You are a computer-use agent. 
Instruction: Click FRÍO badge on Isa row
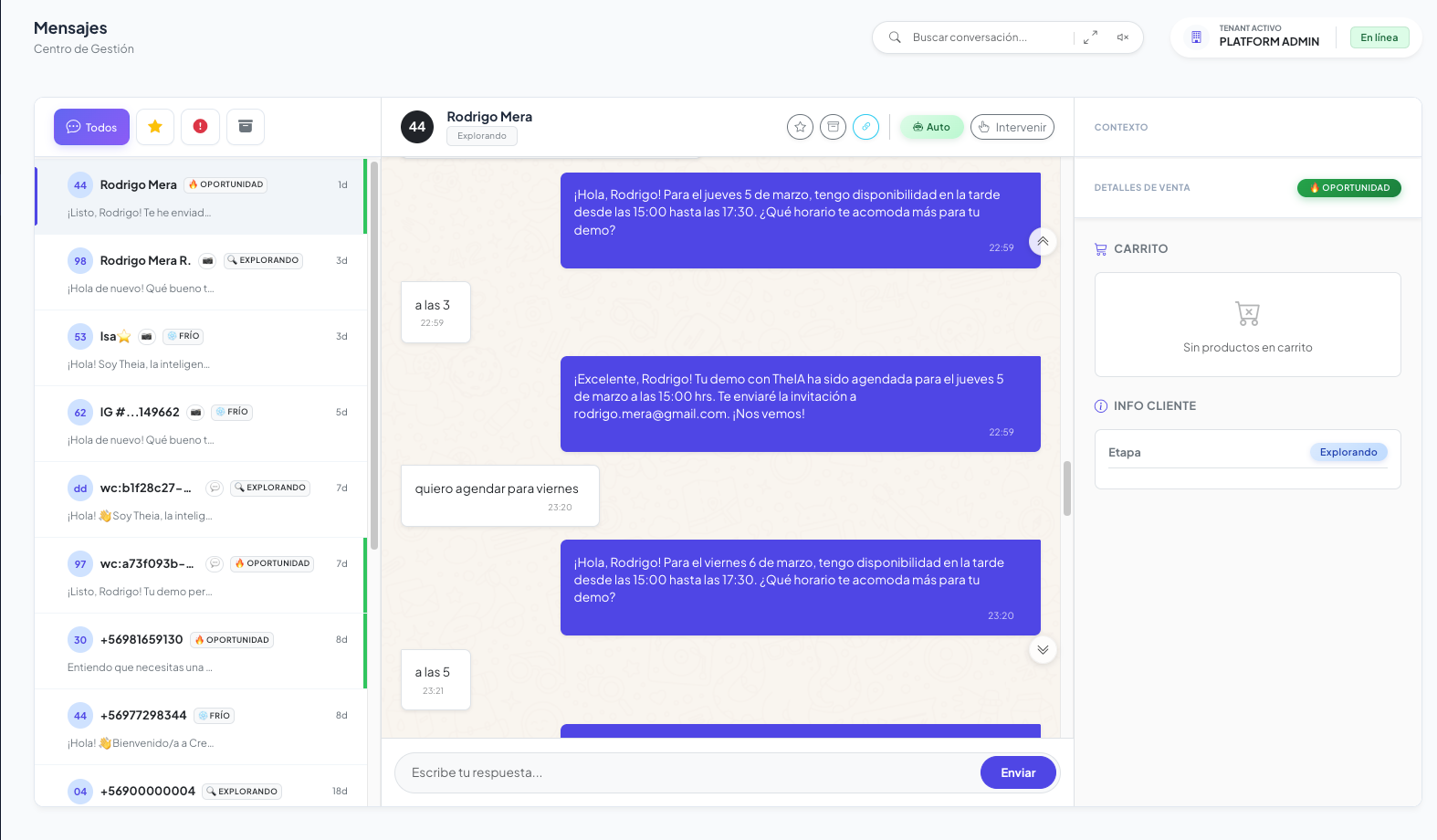coord(184,336)
